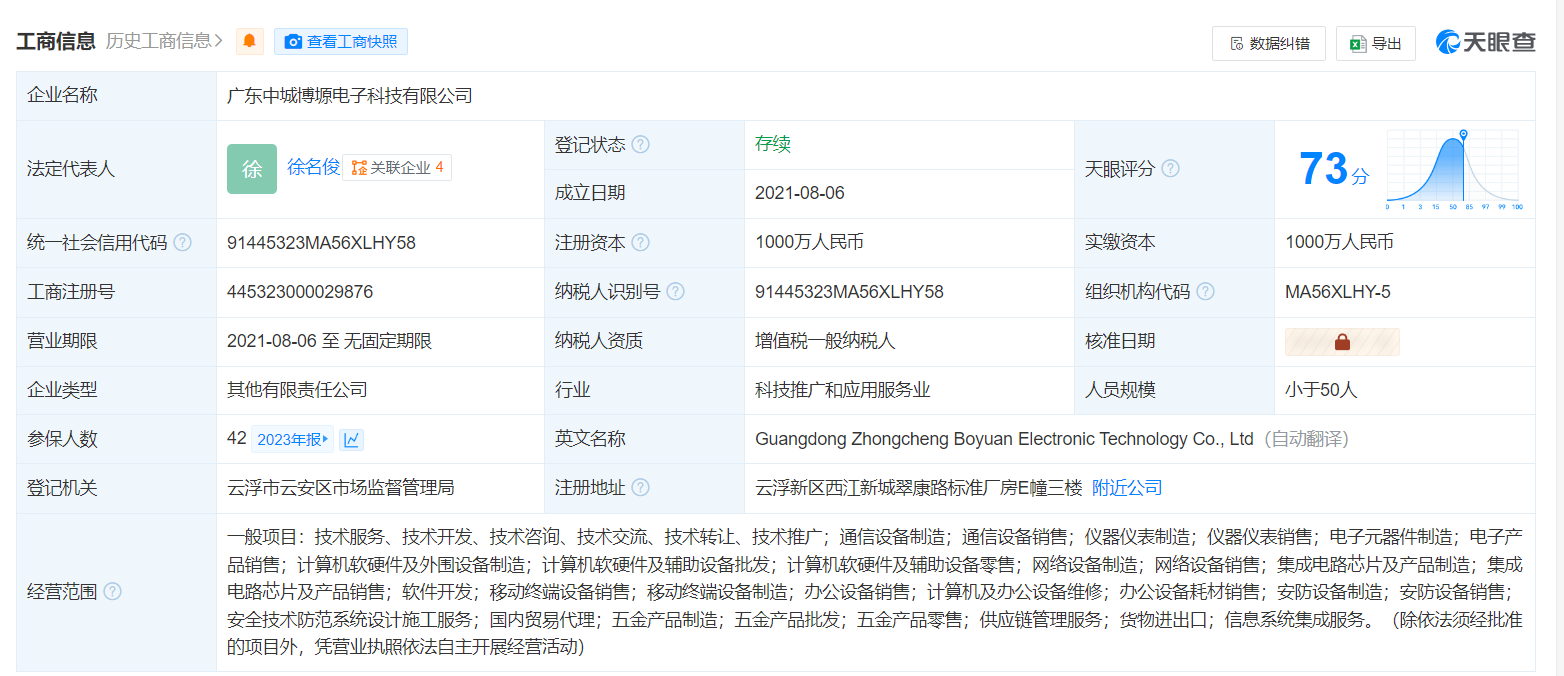
Task: Click the business scope description paragraph
Action: pos(875,592)
